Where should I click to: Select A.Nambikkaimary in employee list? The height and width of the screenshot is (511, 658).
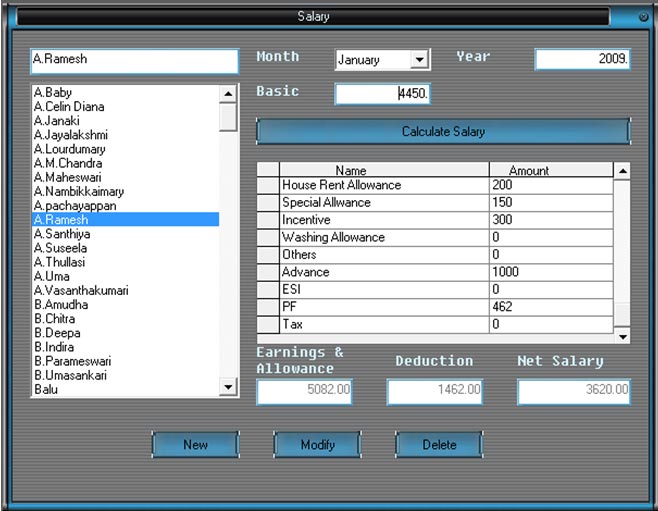pyautogui.click(x=125, y=191)
